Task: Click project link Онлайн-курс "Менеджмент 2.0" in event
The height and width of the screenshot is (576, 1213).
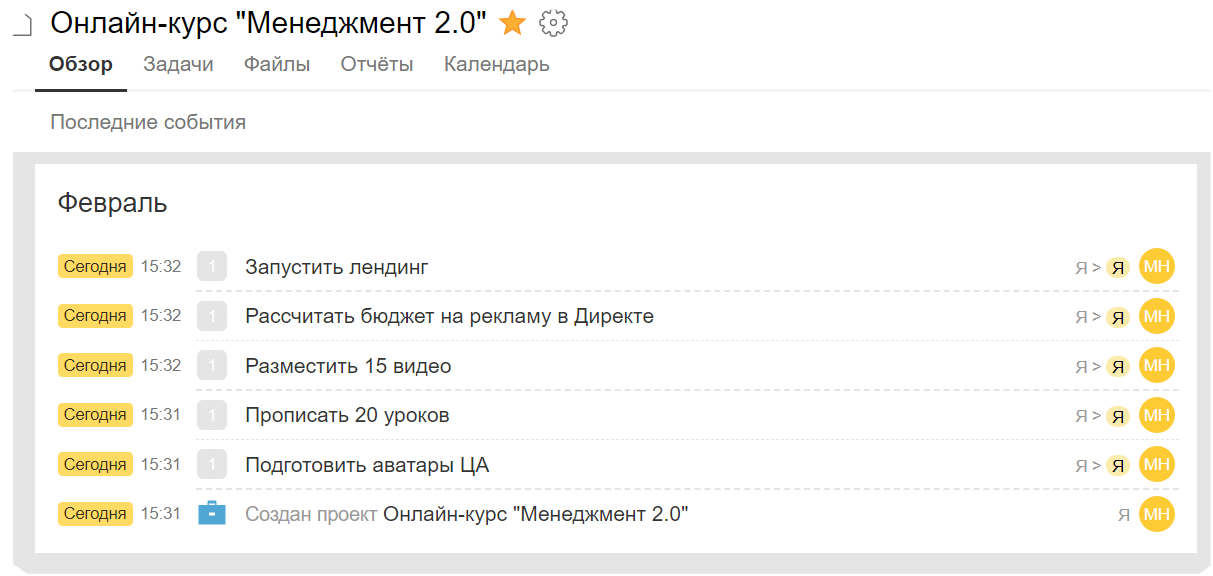Action: [536, 514]
